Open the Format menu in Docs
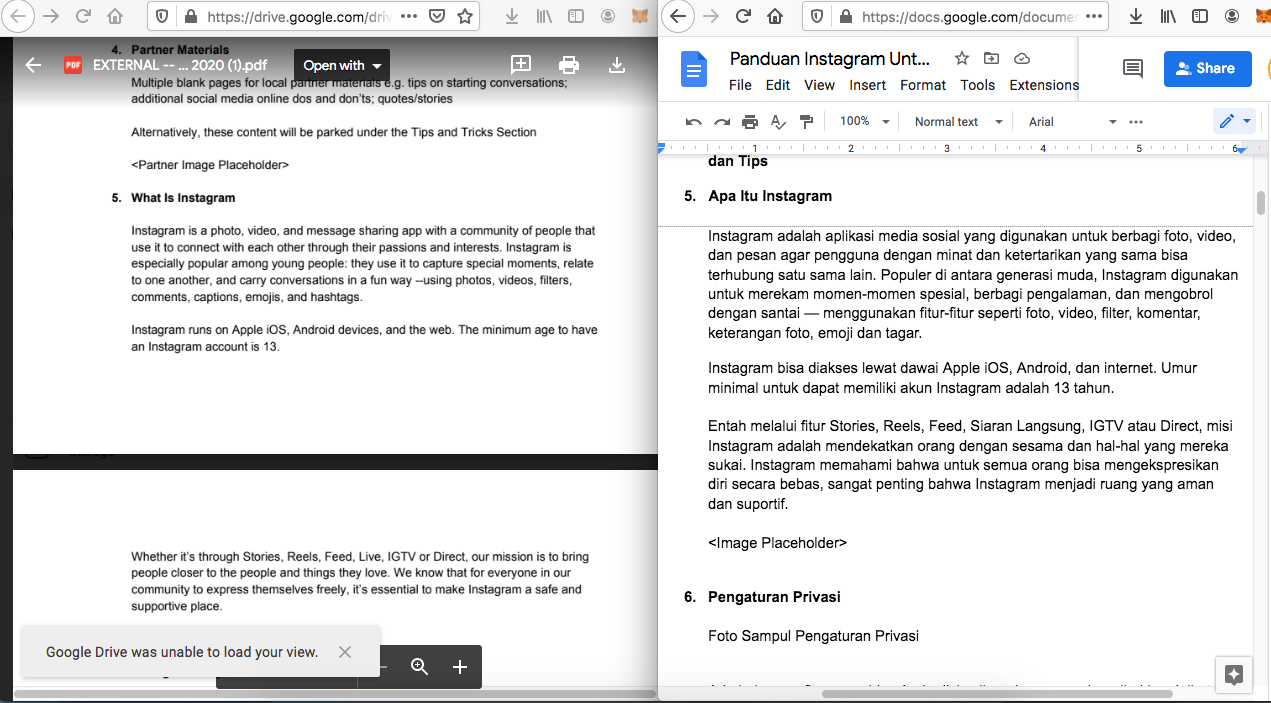The image size is (1271, 703). [x=922, y=85]
